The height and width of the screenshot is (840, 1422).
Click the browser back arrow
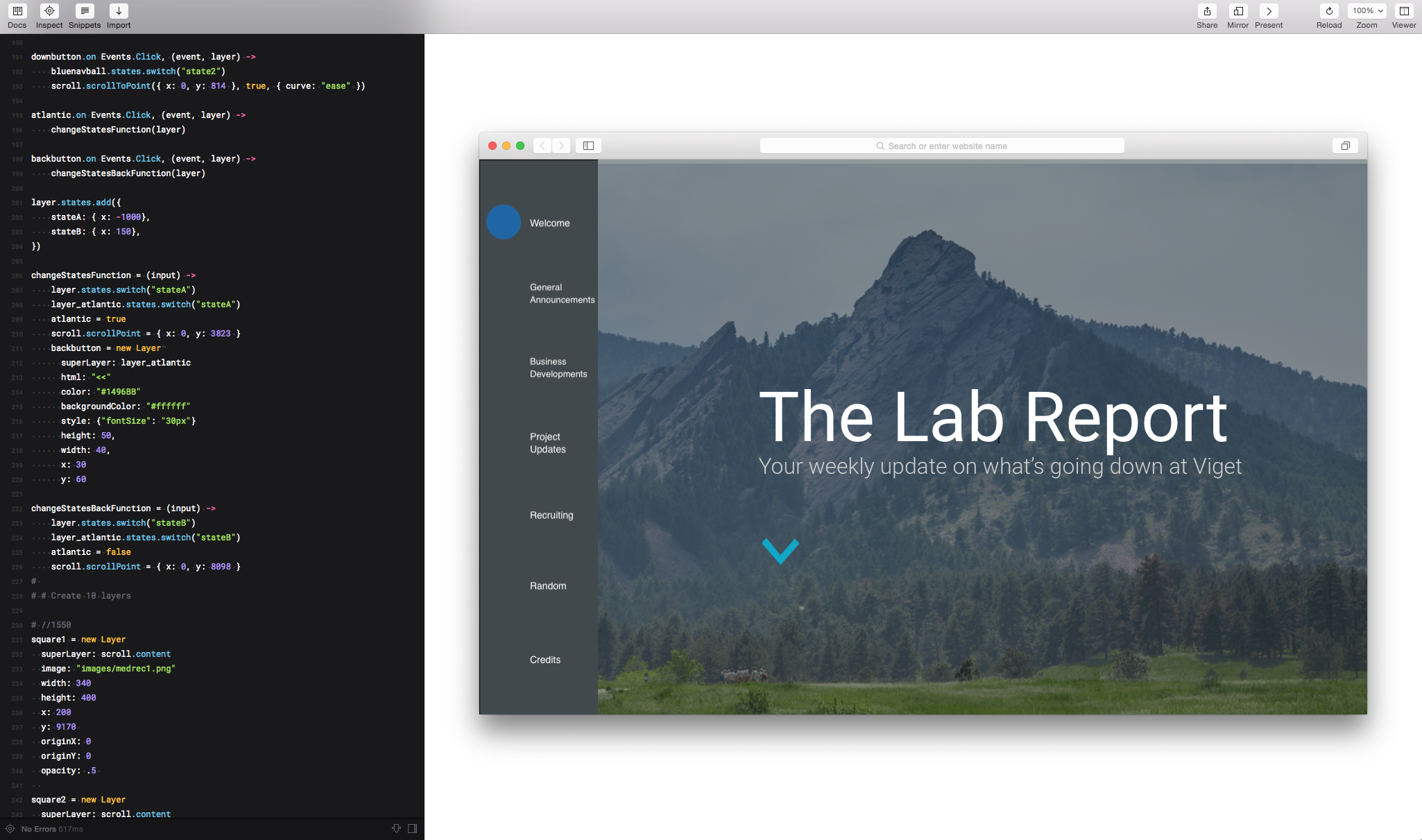click(542, 146)
